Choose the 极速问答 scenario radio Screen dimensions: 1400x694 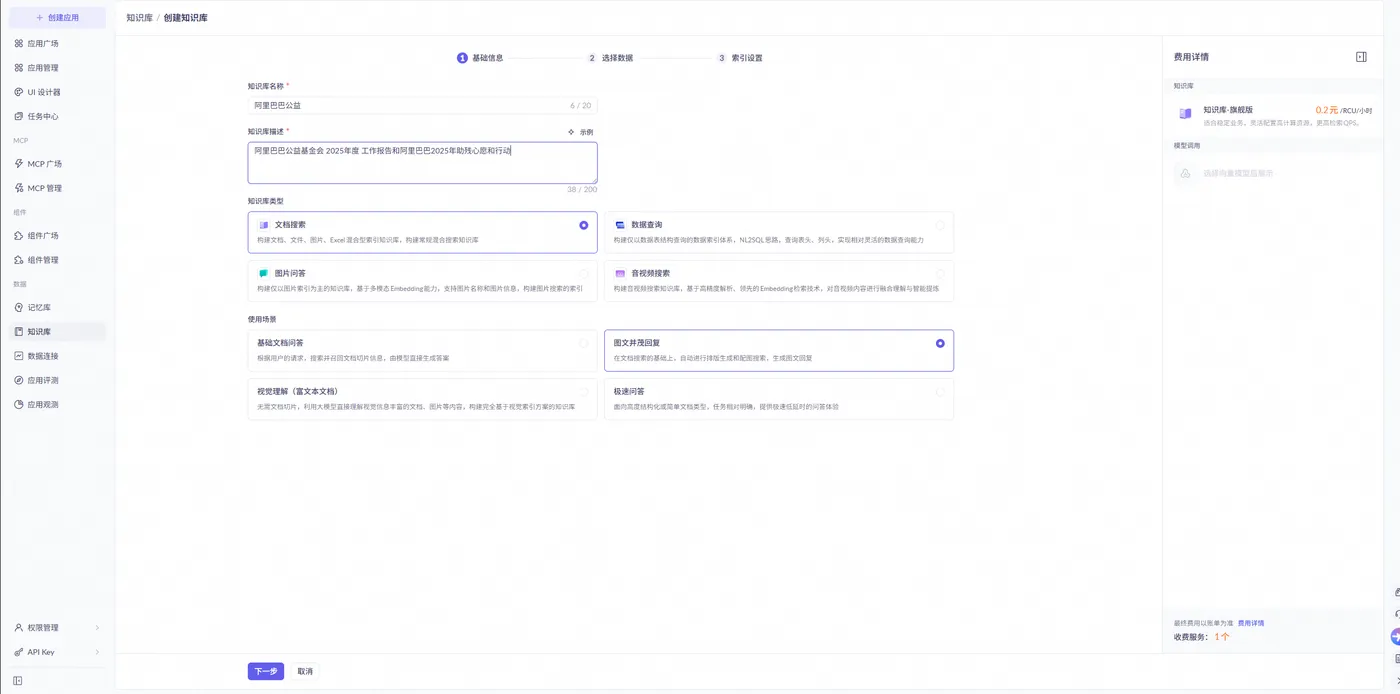[940, 392]
